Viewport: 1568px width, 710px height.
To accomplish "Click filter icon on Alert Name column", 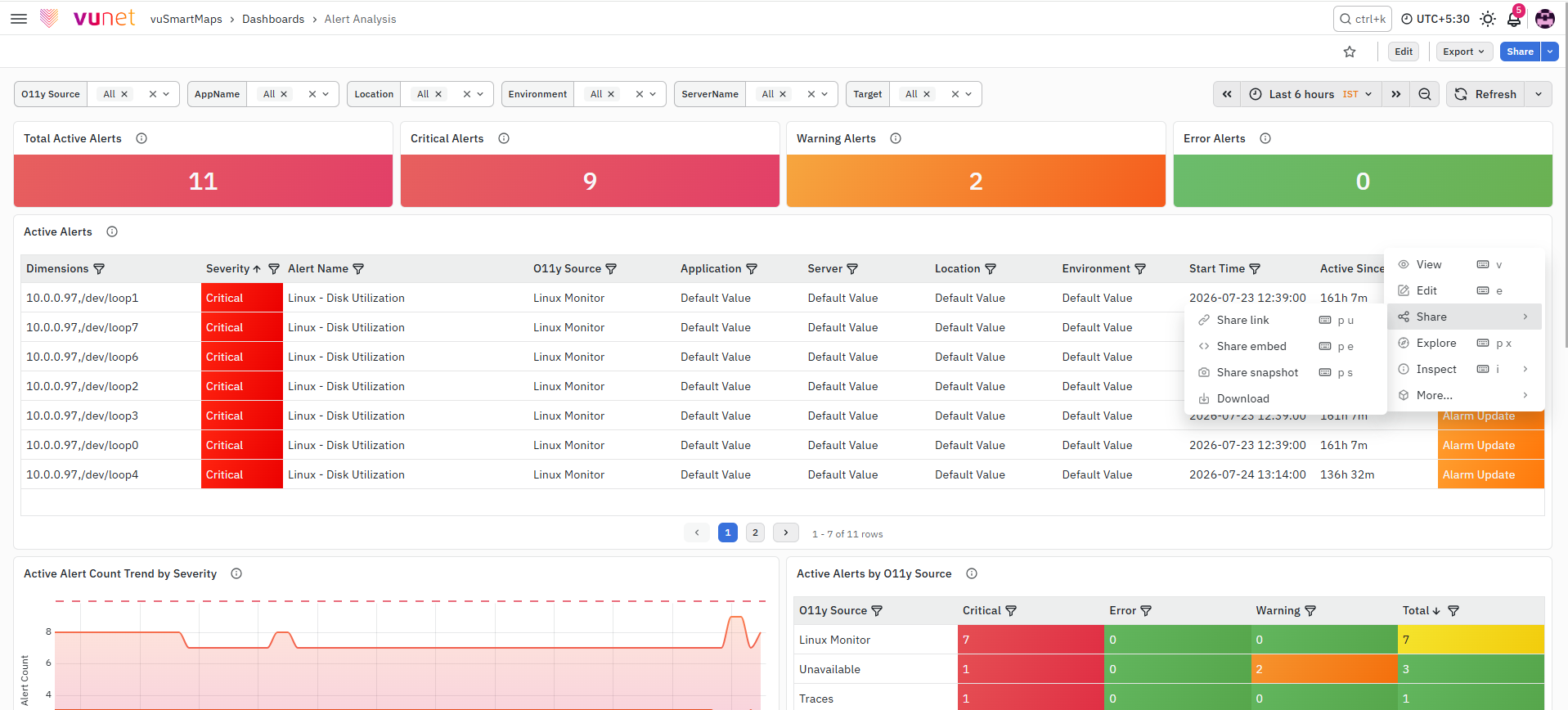I will click(358, 269).
